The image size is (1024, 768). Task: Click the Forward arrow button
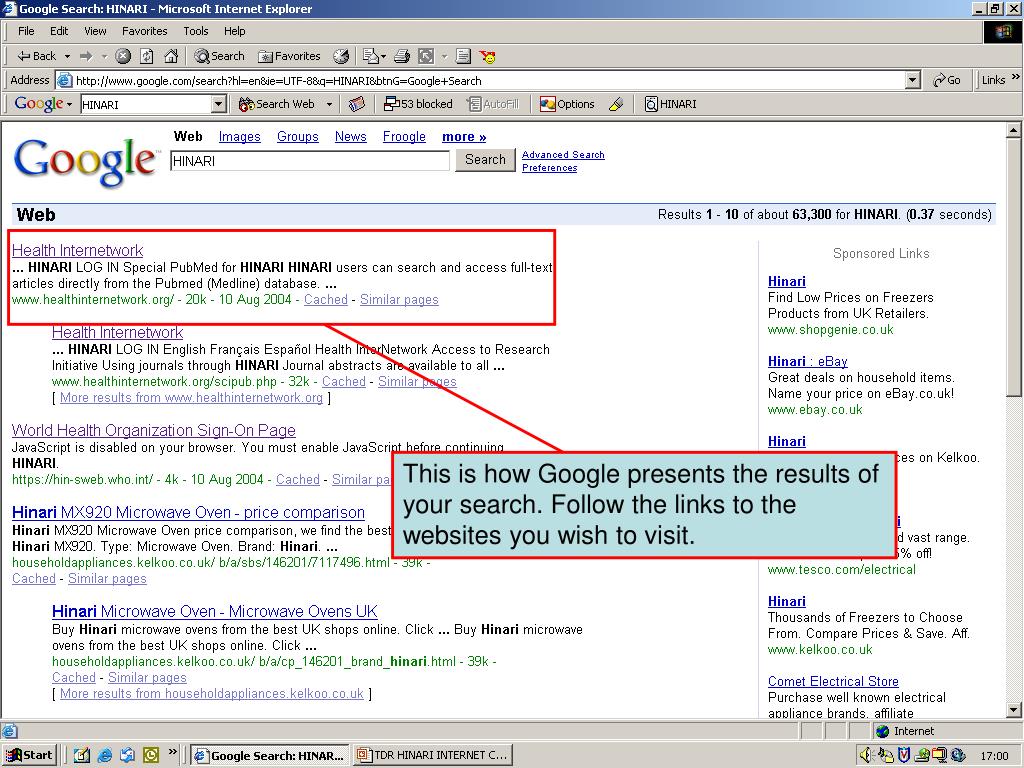tap(86, 56)
